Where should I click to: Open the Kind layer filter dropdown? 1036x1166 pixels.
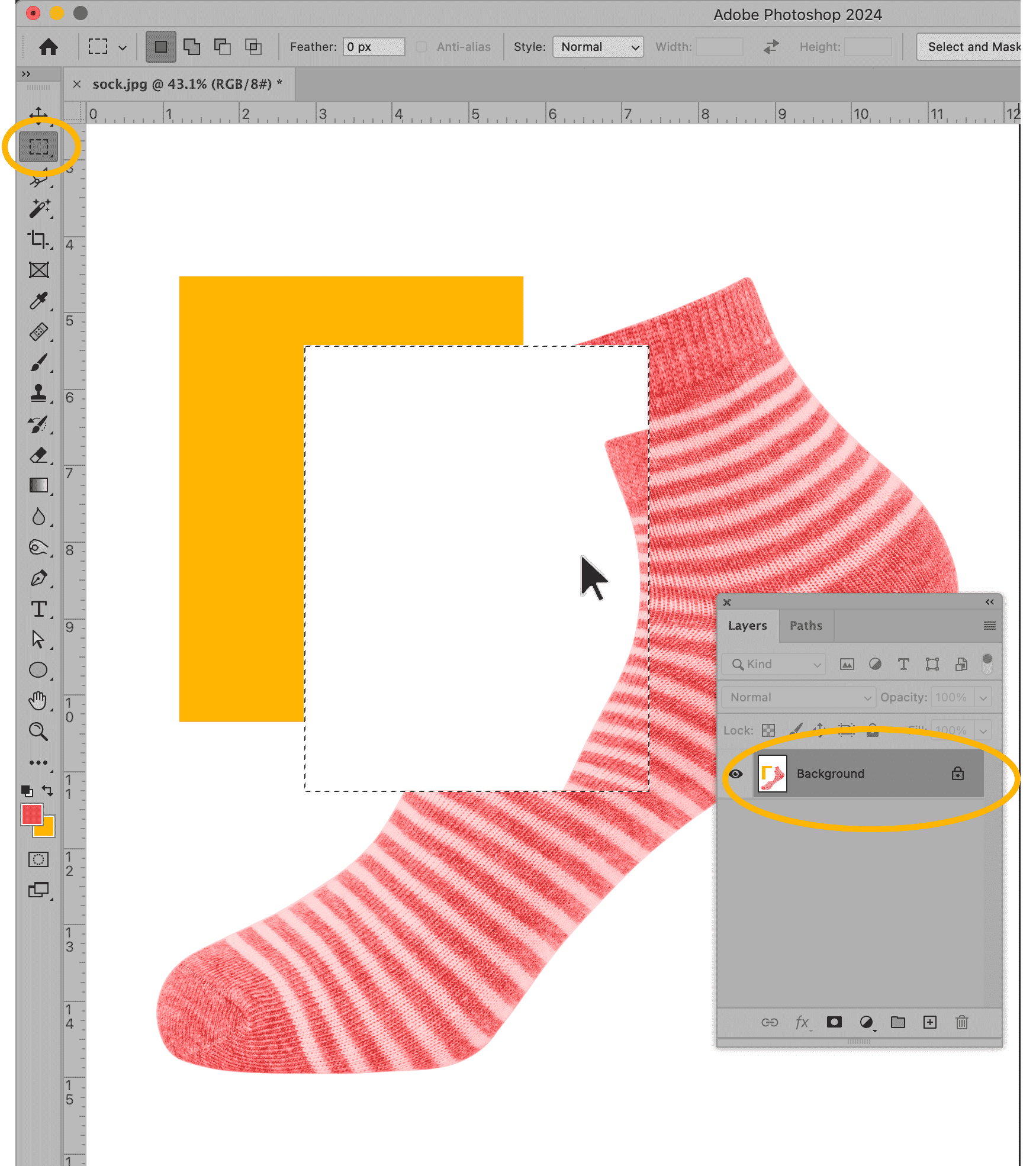[774, 664]
